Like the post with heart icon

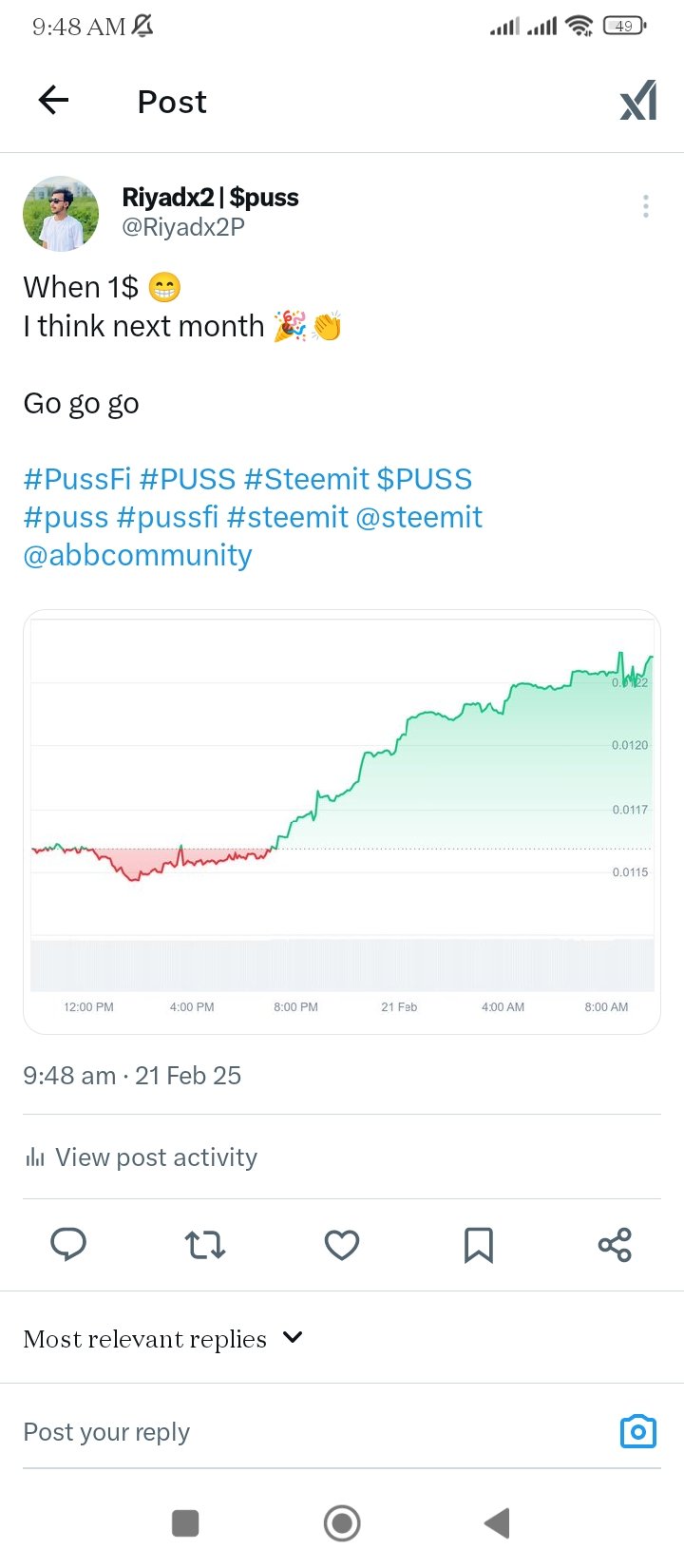coord(342,1244)
